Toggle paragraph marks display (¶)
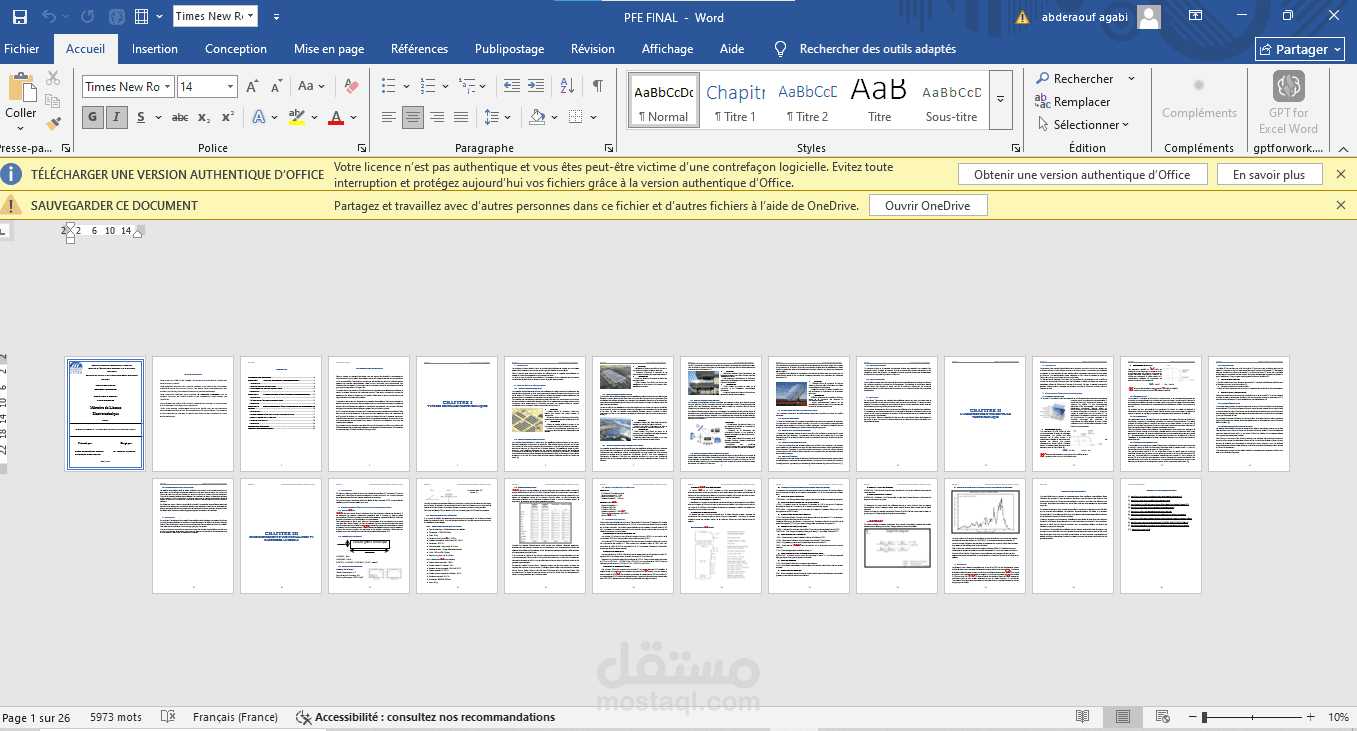 597,87
